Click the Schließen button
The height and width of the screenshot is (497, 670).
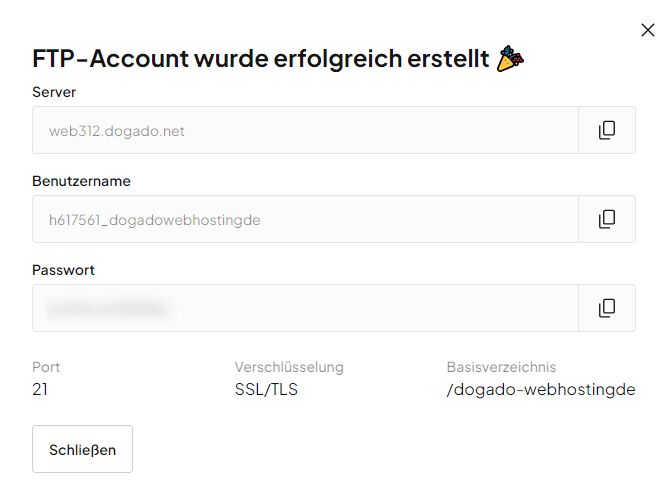point(82,449)
